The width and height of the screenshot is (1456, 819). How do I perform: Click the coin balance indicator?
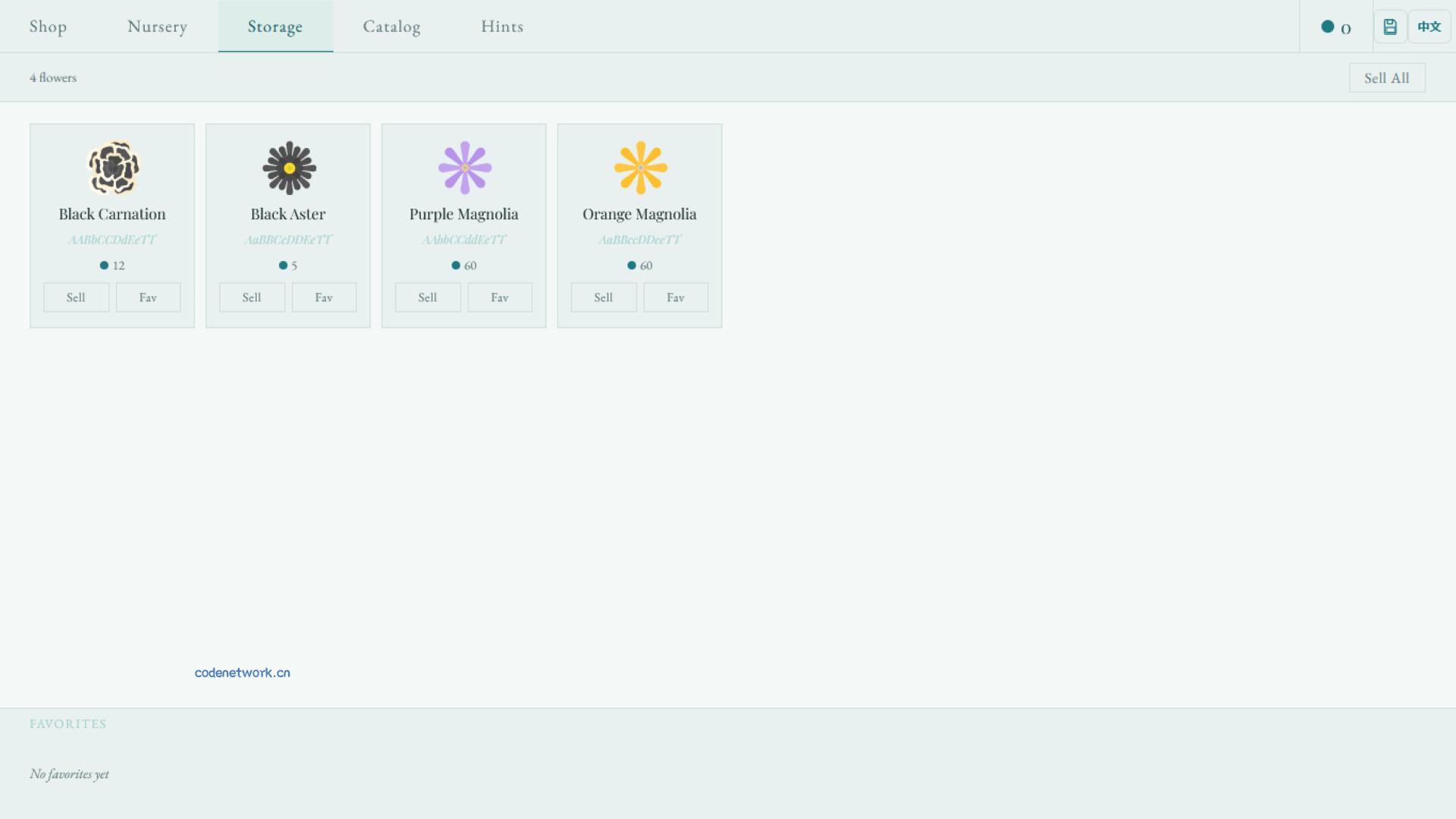pos(1336,27)
